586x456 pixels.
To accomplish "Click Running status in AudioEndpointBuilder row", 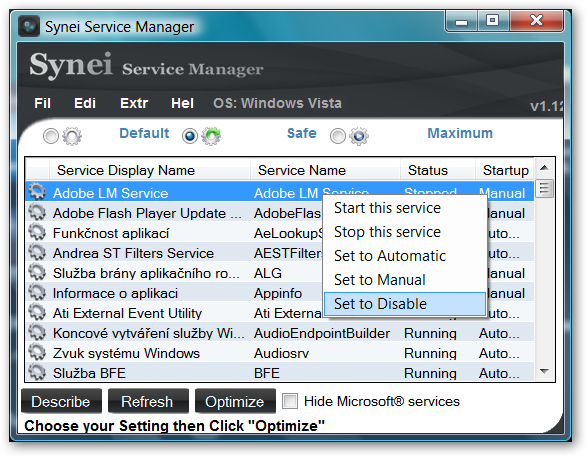I will click(430, 333).
